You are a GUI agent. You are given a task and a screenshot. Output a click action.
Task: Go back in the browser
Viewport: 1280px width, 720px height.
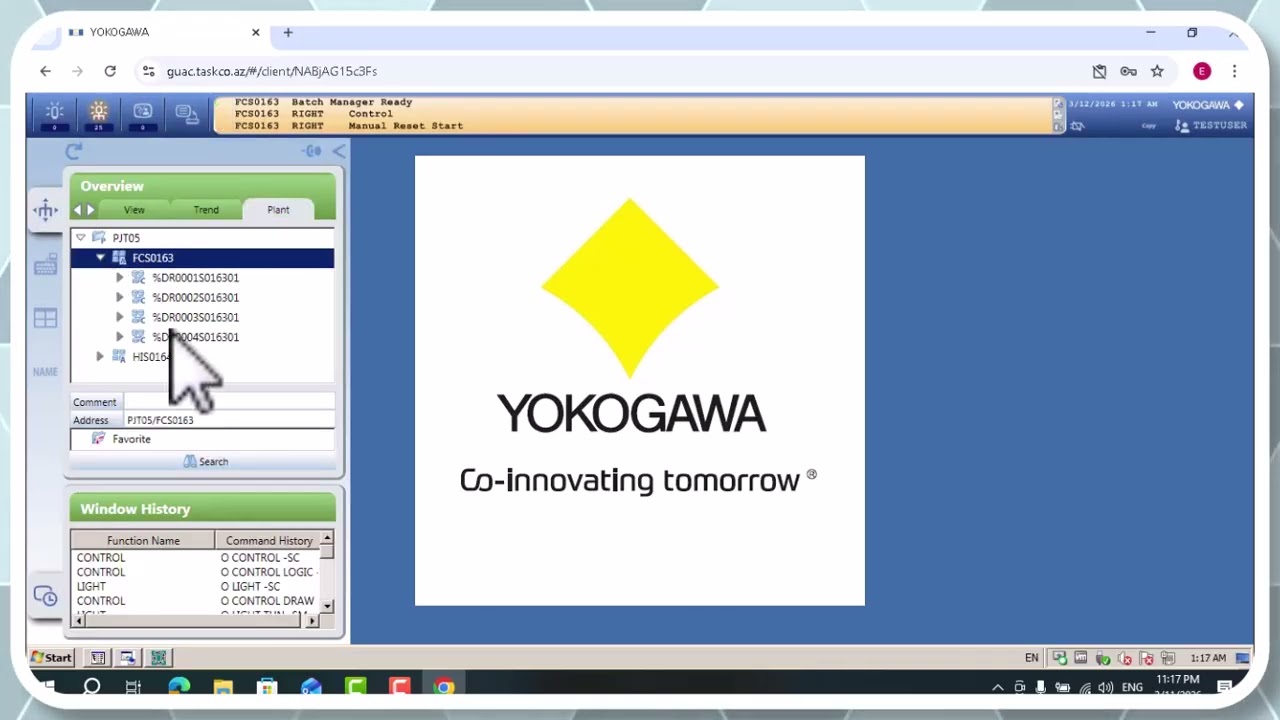(45, 71)
